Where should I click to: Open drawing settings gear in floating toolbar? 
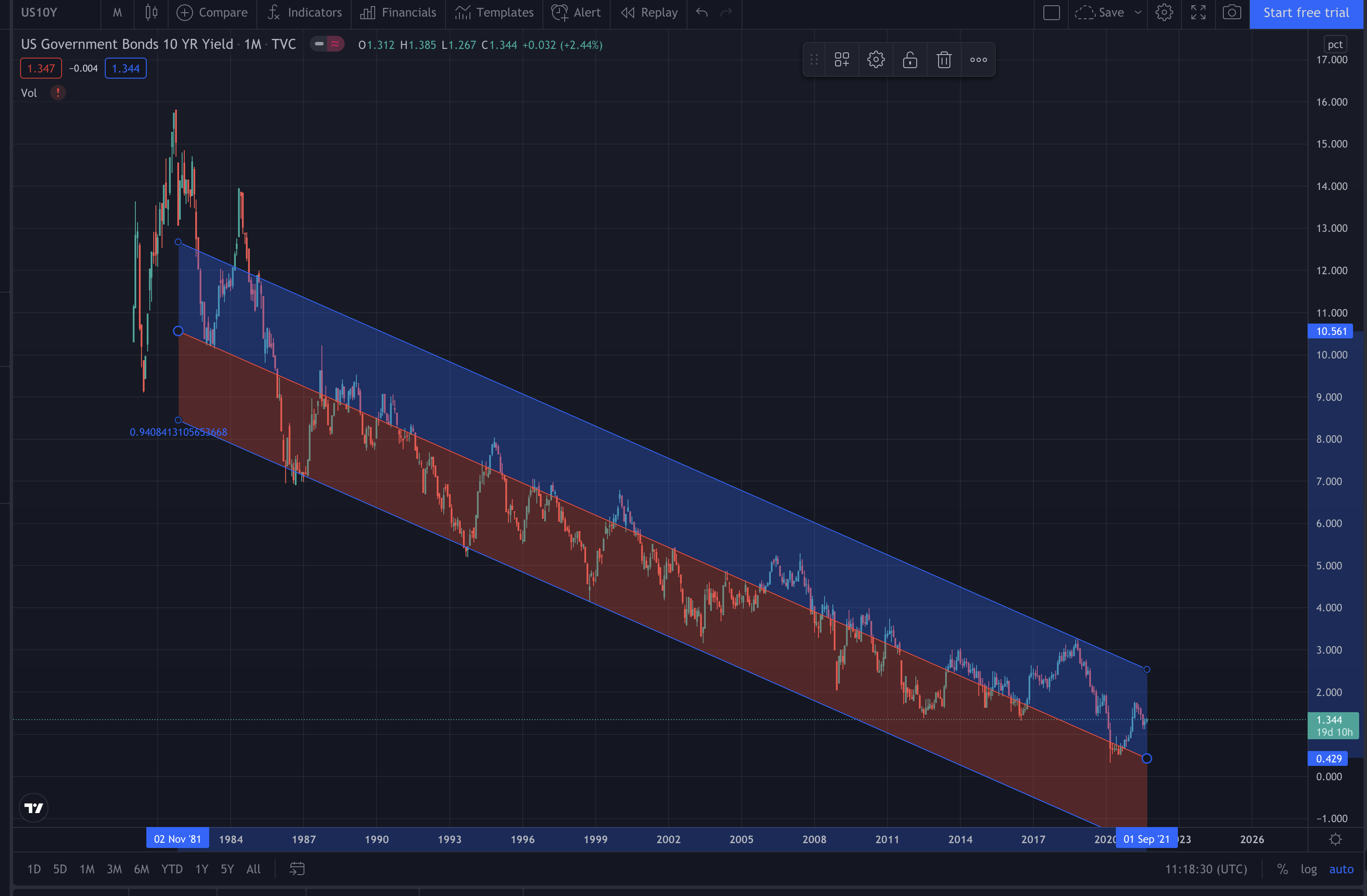(x=875, y=60)
